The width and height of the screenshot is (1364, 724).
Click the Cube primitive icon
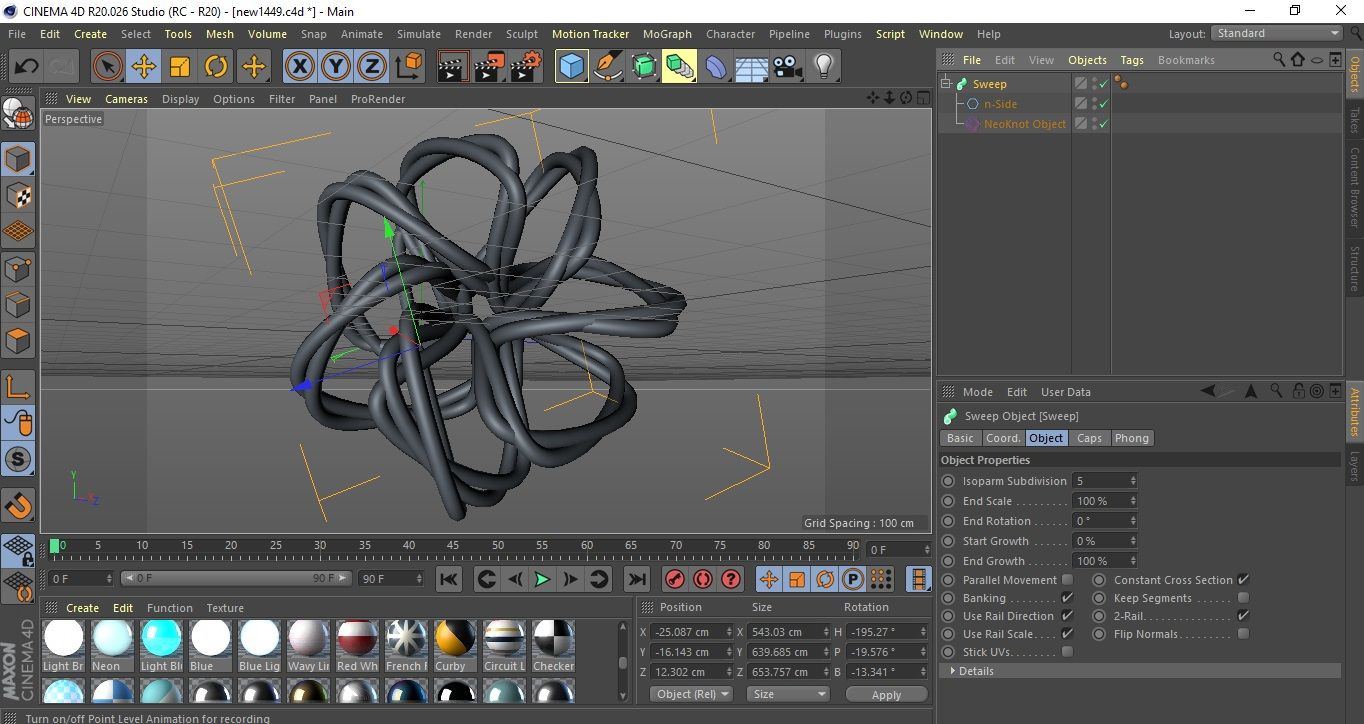(571, 67)
